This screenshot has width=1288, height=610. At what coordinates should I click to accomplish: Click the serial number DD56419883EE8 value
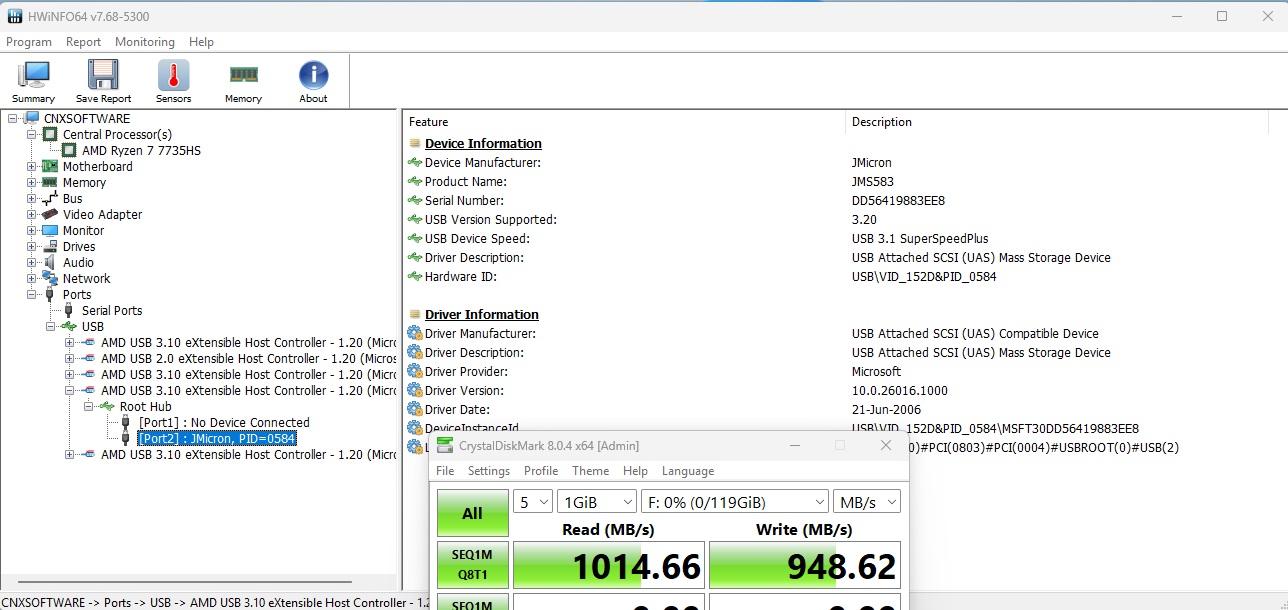(x=898, y=201)
